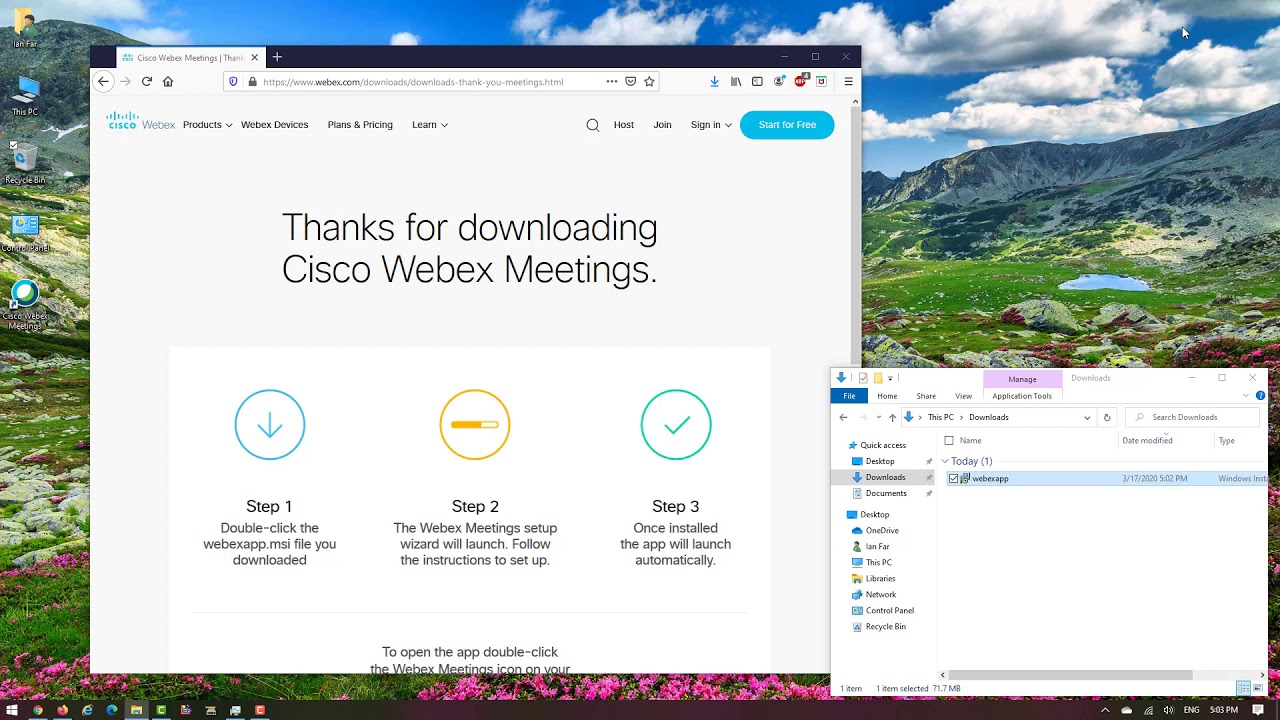
Task: Go to Firefox home page icon
Action: 168,82
